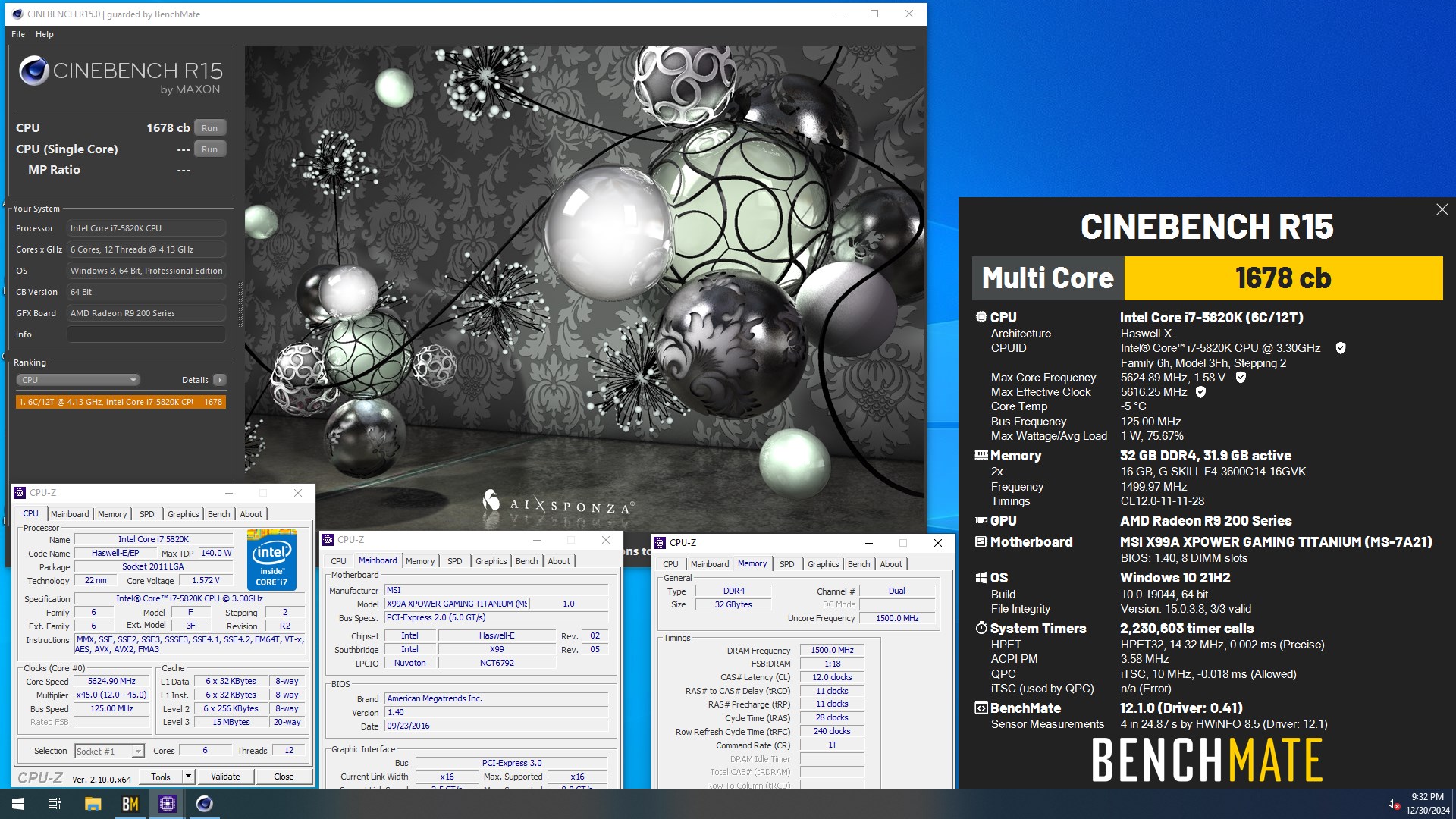Click the Channel # value Dual
1456x819 pixels.
pyautogui.click(x=897, y=591)
